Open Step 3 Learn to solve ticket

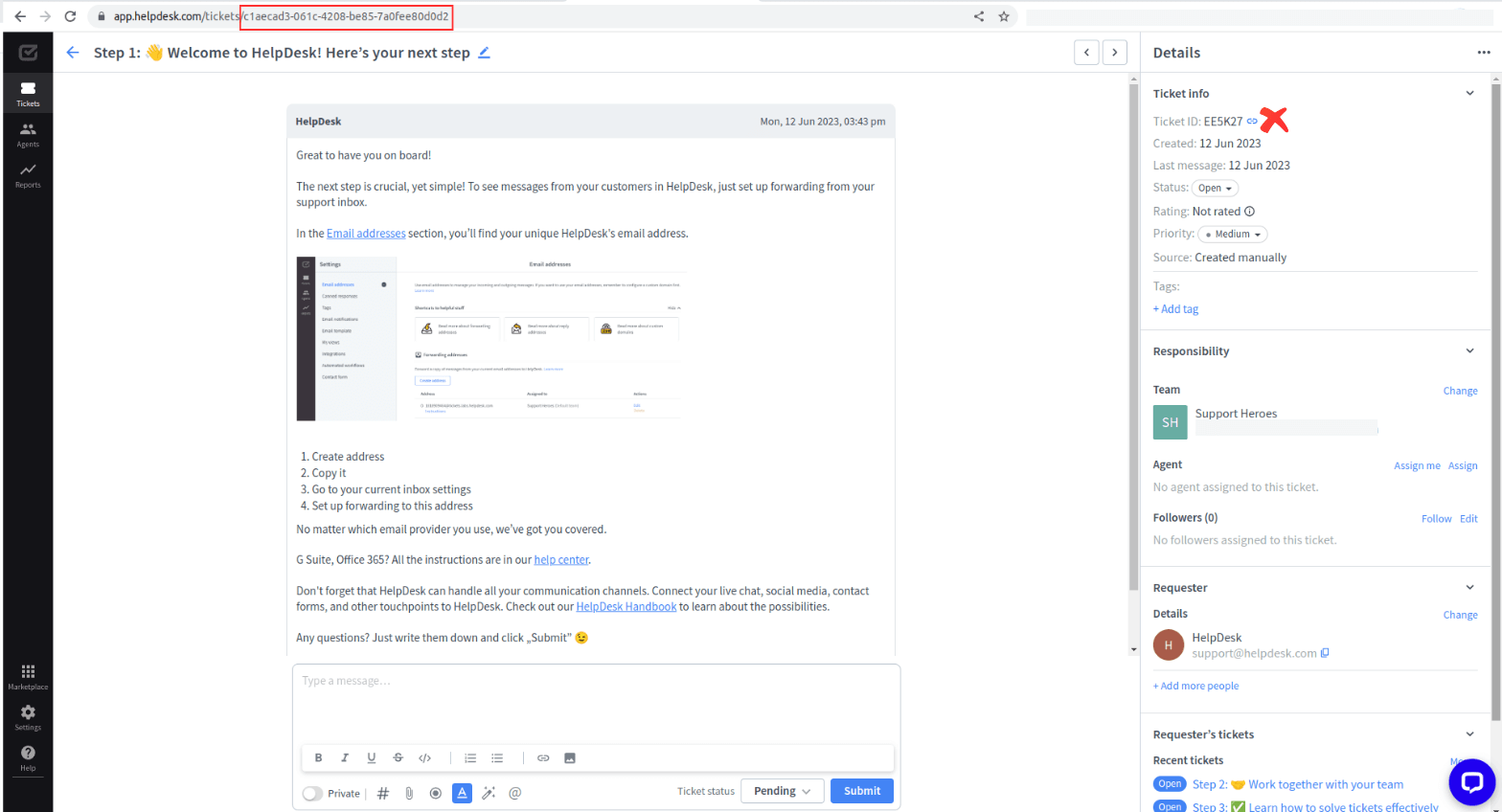click(x=1315, y=807)
